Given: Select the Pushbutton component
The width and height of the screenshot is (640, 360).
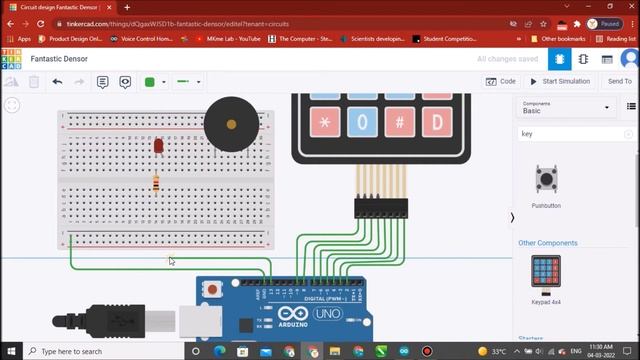Looking at the screenshot, I should (546, 186).
